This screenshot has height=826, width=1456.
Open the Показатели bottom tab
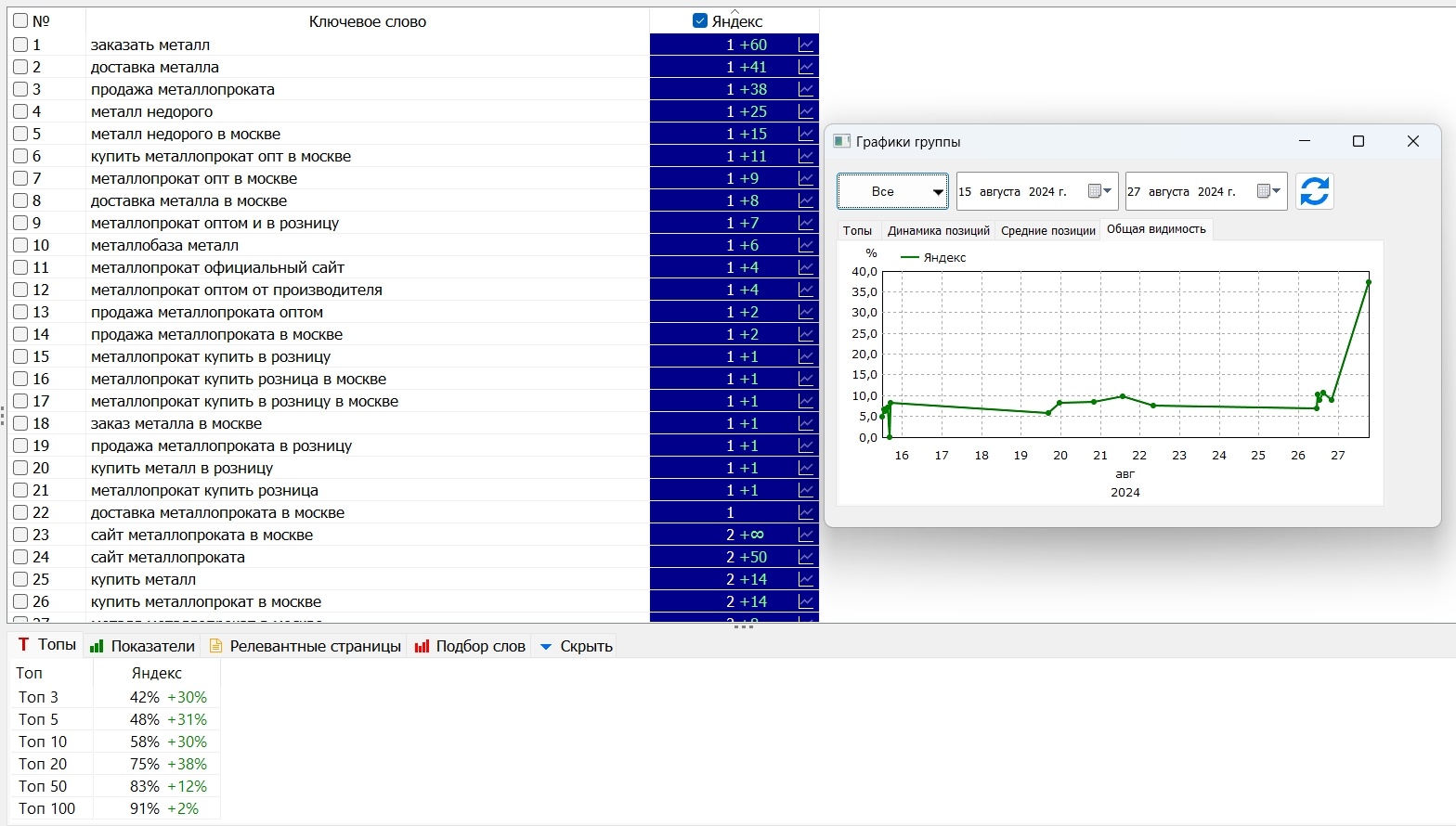[142, 646]
